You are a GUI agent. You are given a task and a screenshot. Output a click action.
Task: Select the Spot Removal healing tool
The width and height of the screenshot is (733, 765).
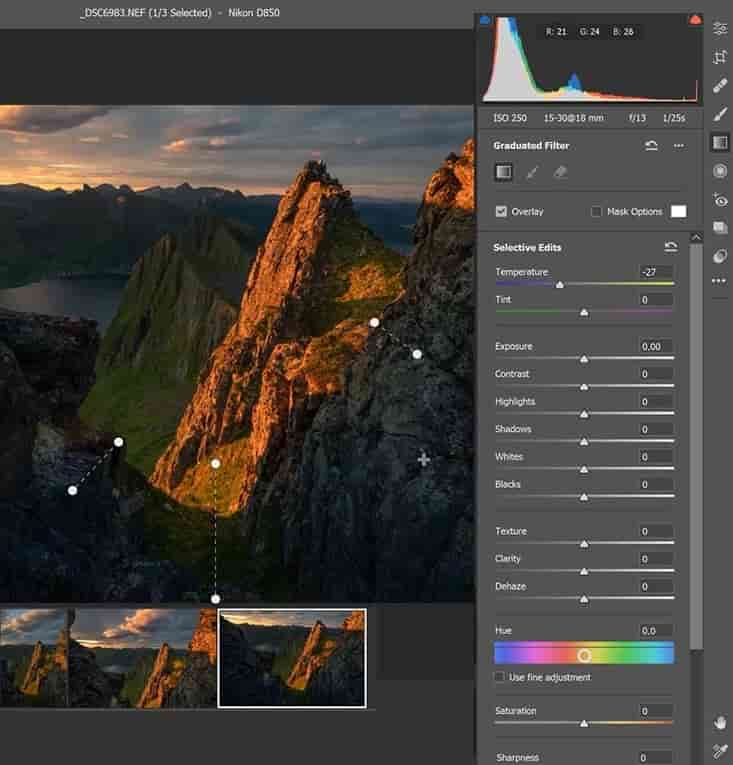719,86
